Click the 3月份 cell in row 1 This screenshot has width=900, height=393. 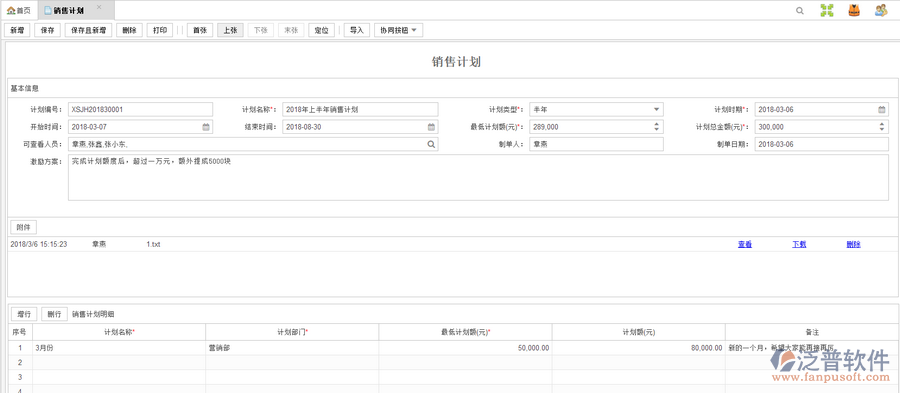click(119, 348)
